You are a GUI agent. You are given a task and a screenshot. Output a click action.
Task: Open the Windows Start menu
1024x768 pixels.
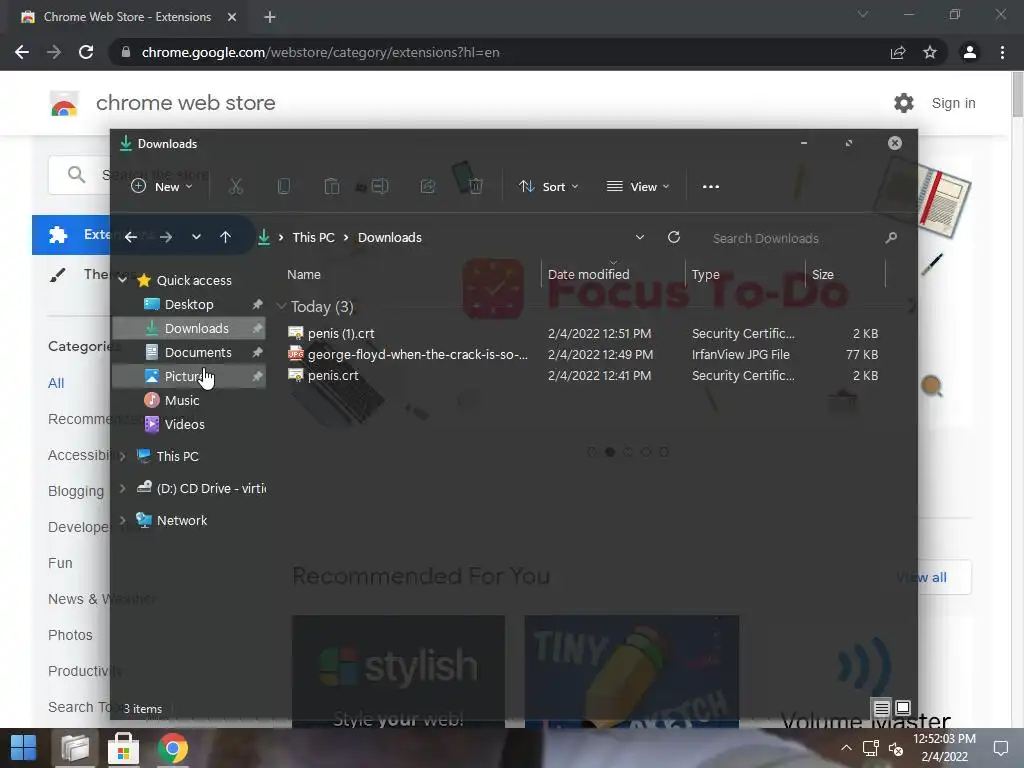[24, 748]
